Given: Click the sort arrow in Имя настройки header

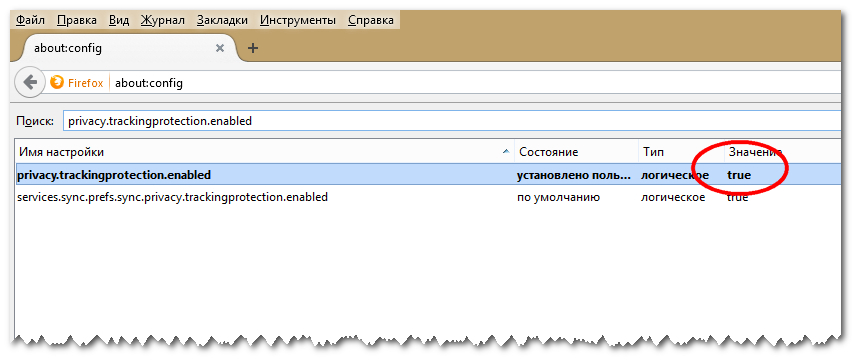Looking at the screenshot, I should pyautogui.click(x=506, y=152).
